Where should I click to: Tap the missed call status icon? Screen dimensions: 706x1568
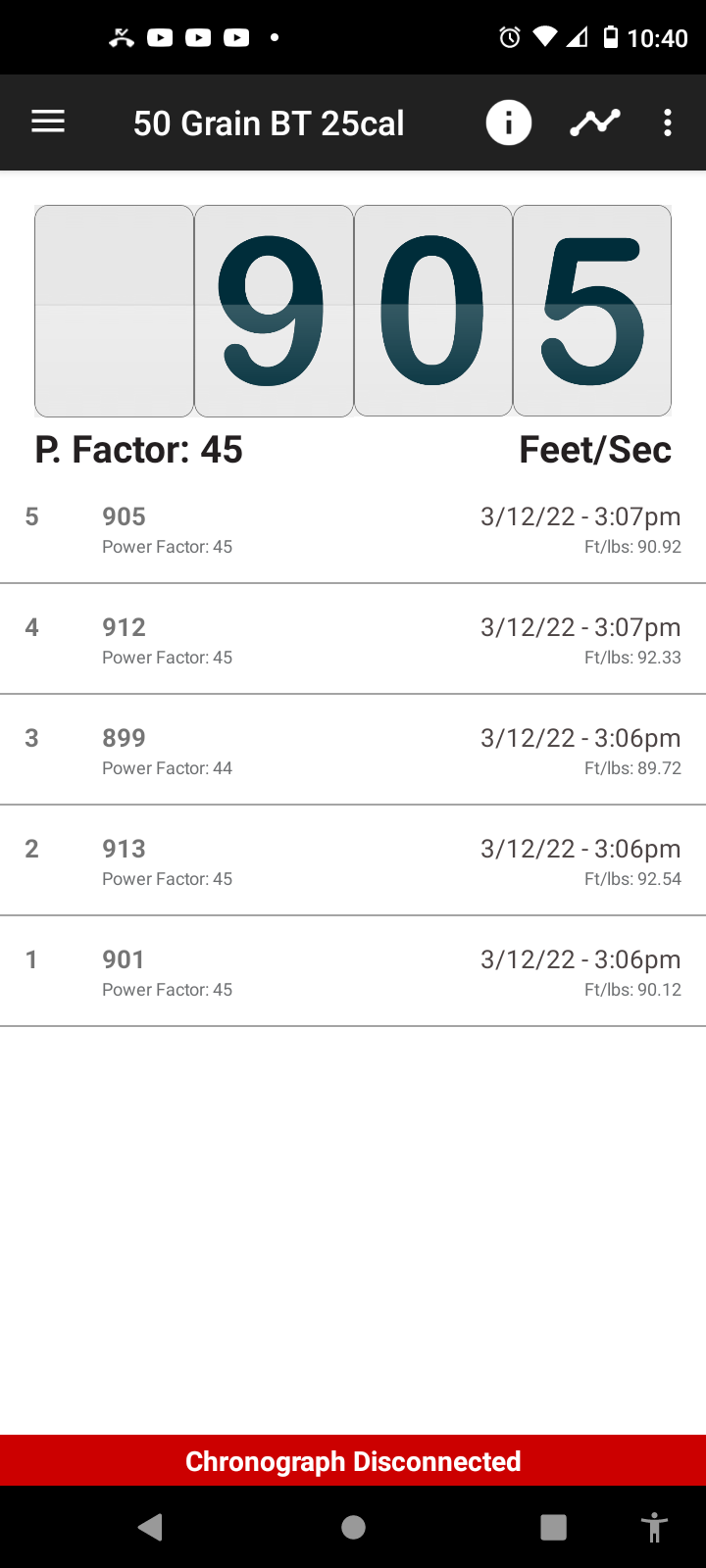tap(122, 38)
